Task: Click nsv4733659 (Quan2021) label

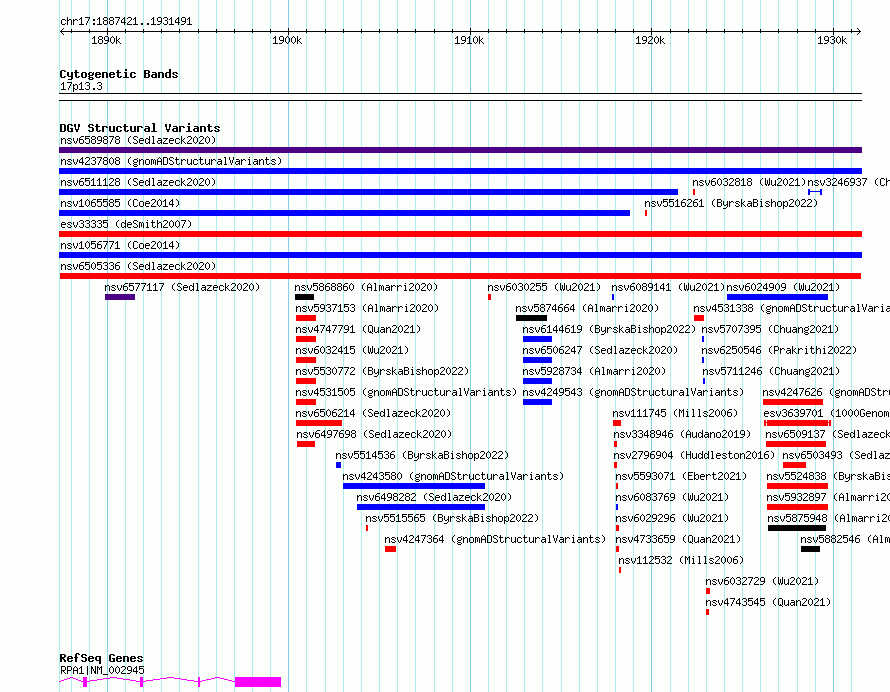Action: [678, 539]
